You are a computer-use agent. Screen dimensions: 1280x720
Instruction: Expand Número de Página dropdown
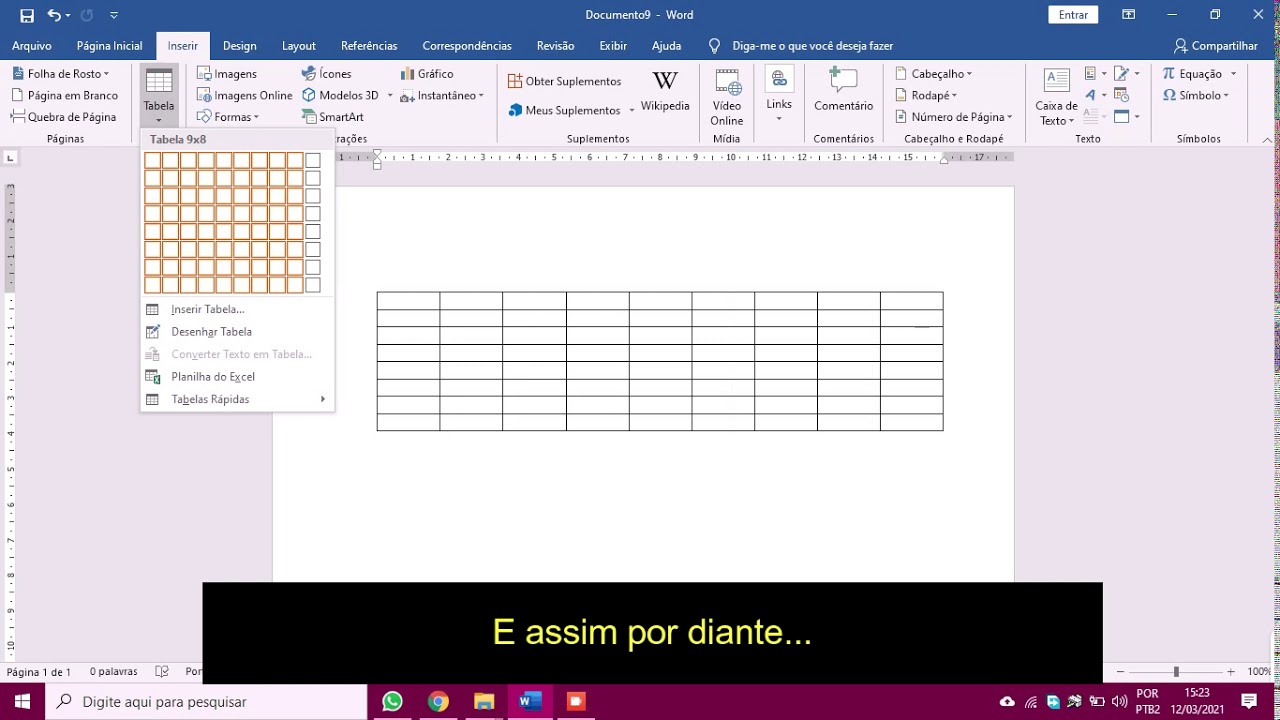1010,117
